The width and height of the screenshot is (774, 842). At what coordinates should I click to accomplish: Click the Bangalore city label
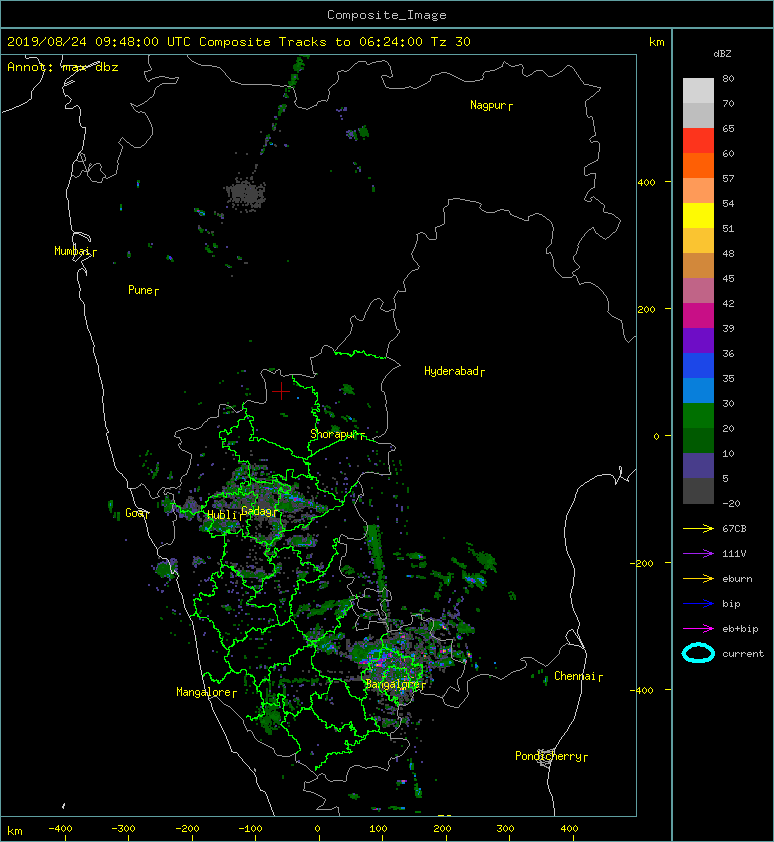click(x=395, y=684)
